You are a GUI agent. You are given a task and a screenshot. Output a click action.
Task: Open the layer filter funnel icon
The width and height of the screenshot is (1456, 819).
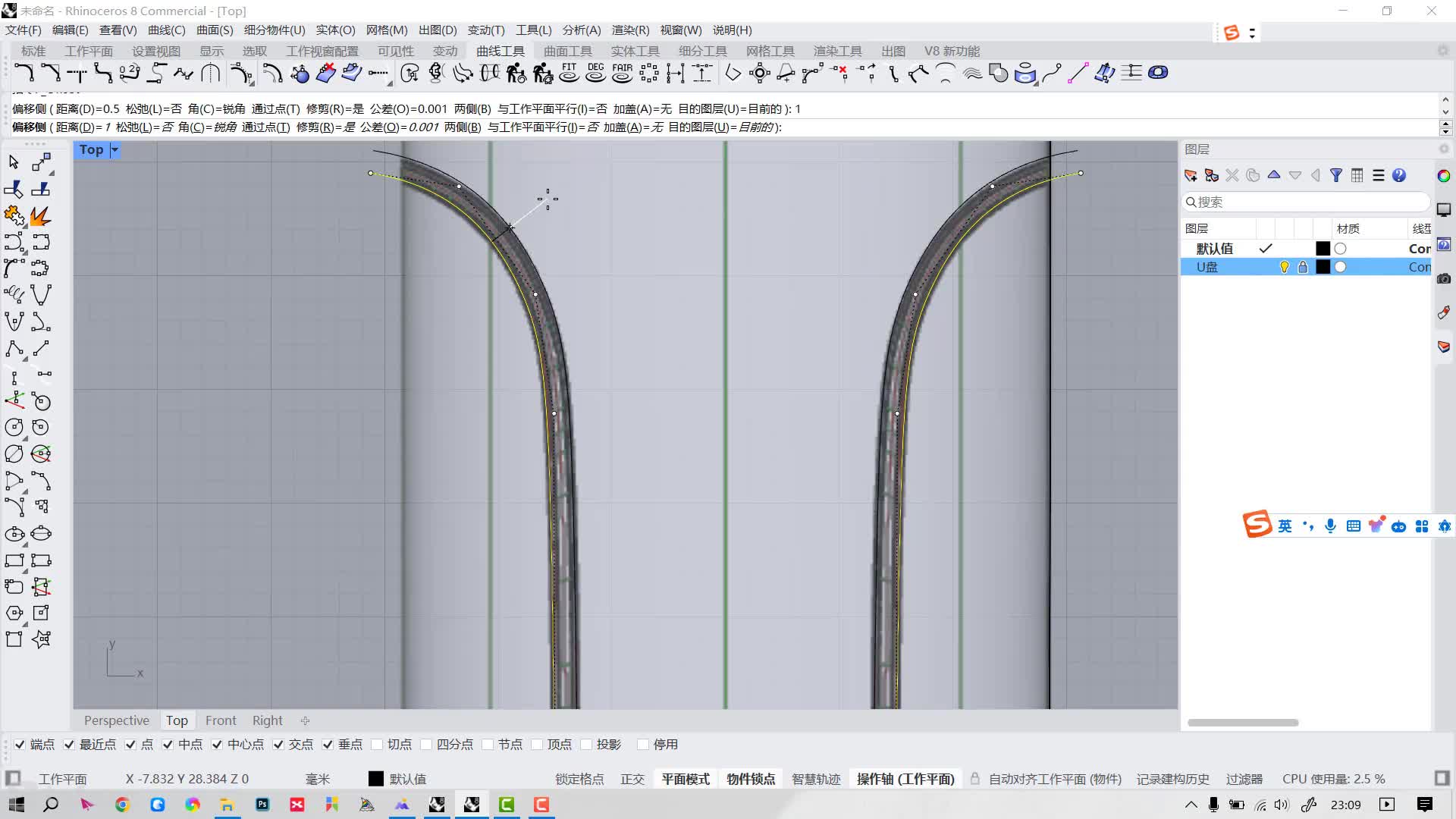pos(1336,176)
